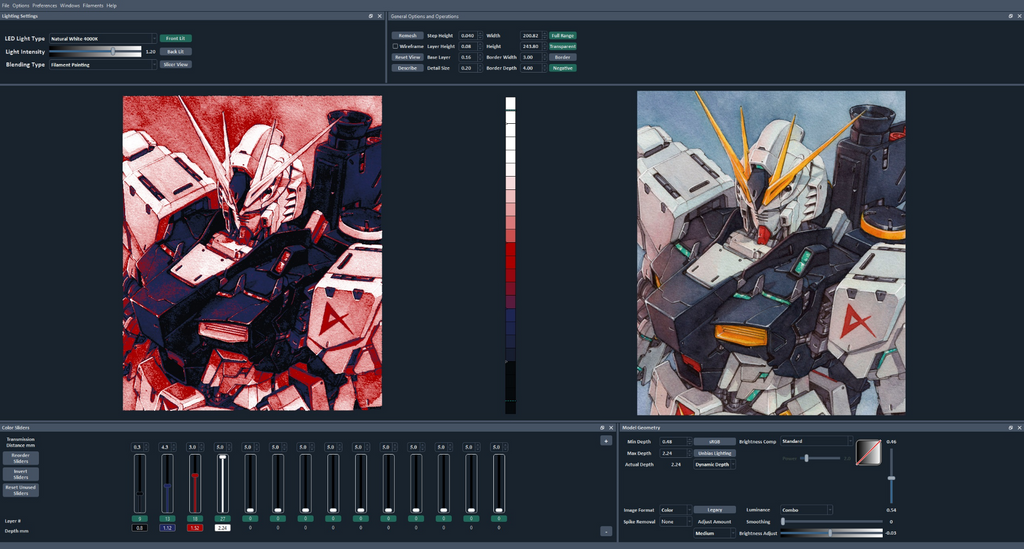This screenshot has width=1024, height=549.
Task: Float the Lighting Settings panel
Action: pyautogui.click(x=370, y=16)
